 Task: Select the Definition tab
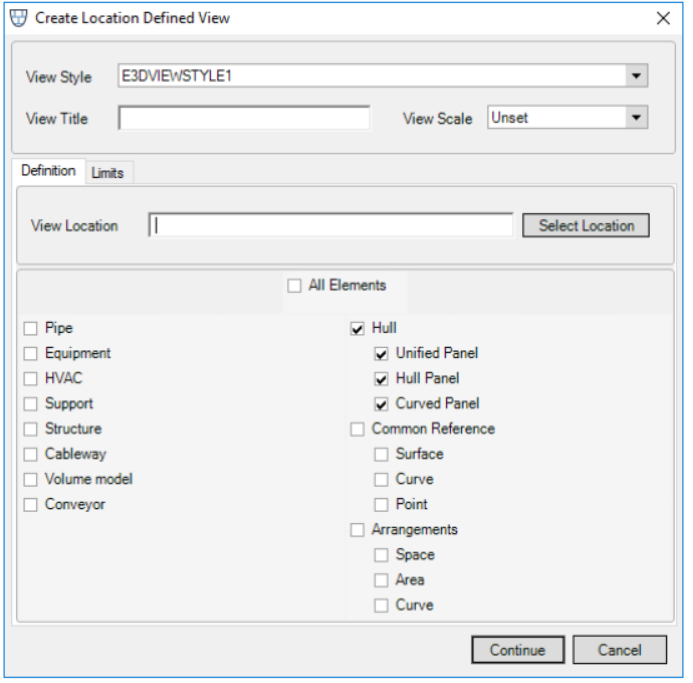(48, 171)
